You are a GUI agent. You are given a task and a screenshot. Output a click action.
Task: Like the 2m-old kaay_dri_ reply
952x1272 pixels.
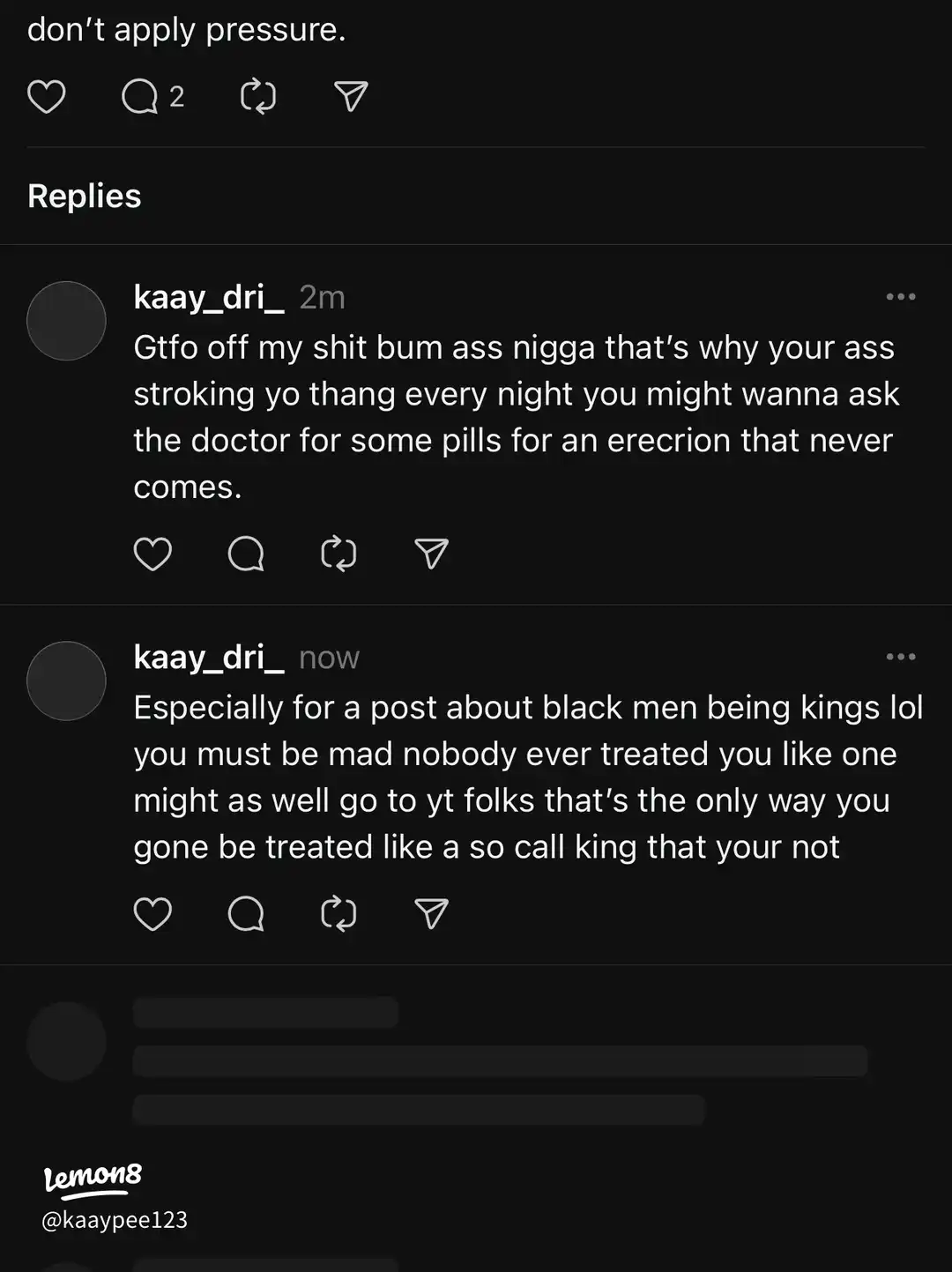coord(152,554)
